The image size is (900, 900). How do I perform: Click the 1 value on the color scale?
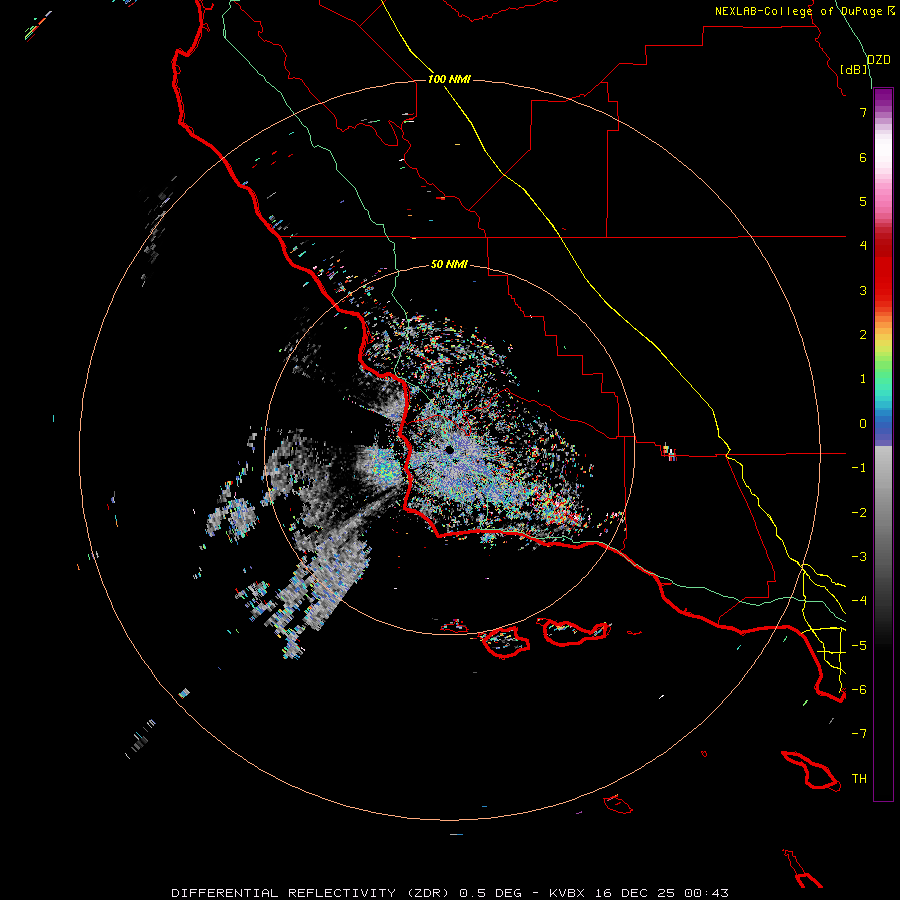(863, 379)
